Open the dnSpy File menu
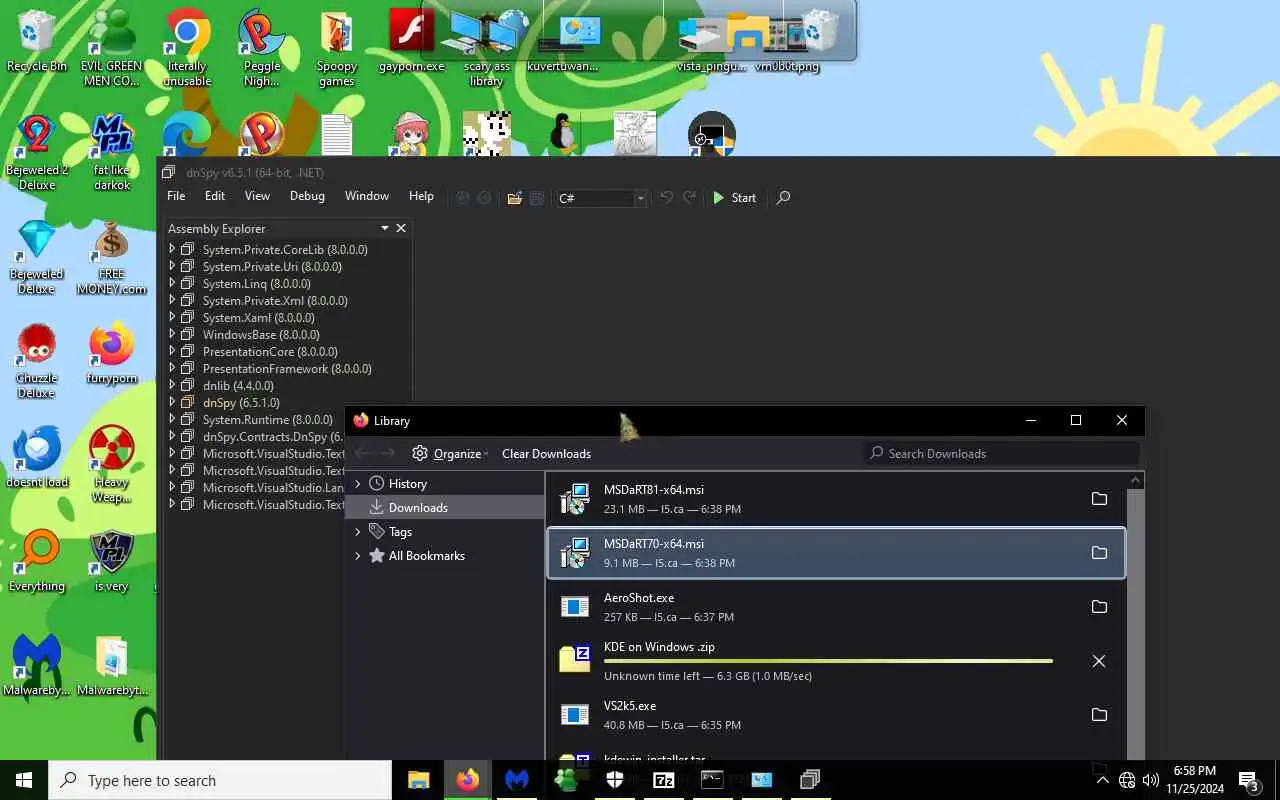 (x=176, y=196)
